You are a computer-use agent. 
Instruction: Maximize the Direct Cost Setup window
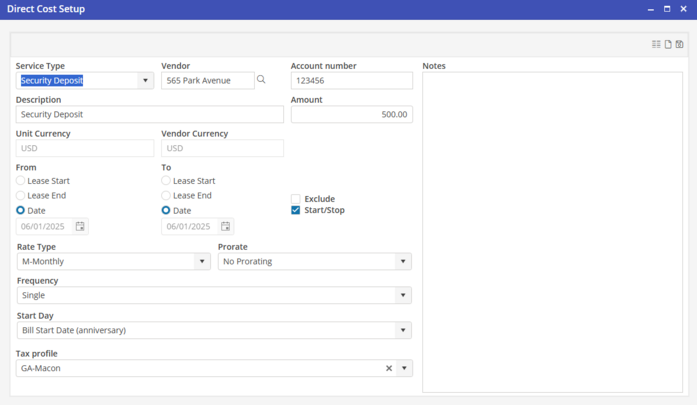click(x=667, y=9)
